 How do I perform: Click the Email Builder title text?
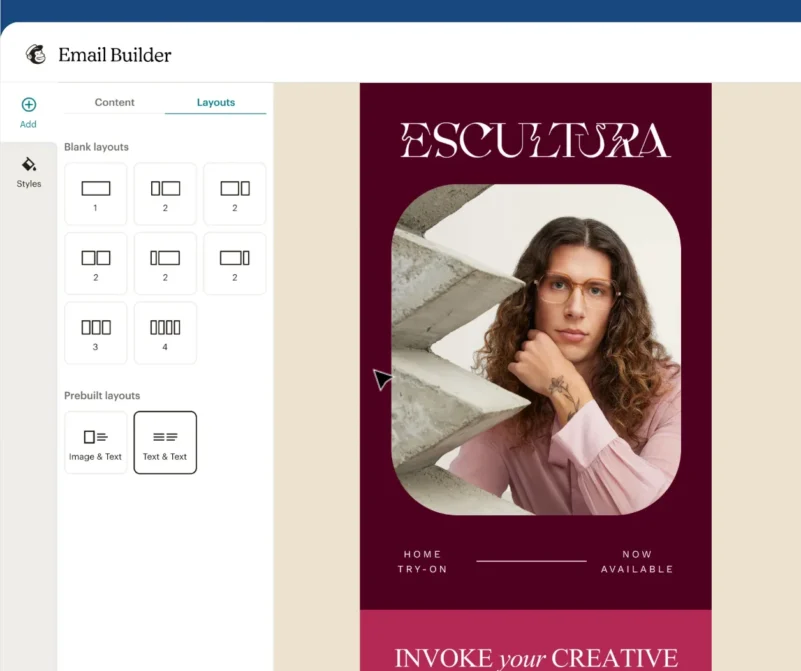(x=116, y=55)
